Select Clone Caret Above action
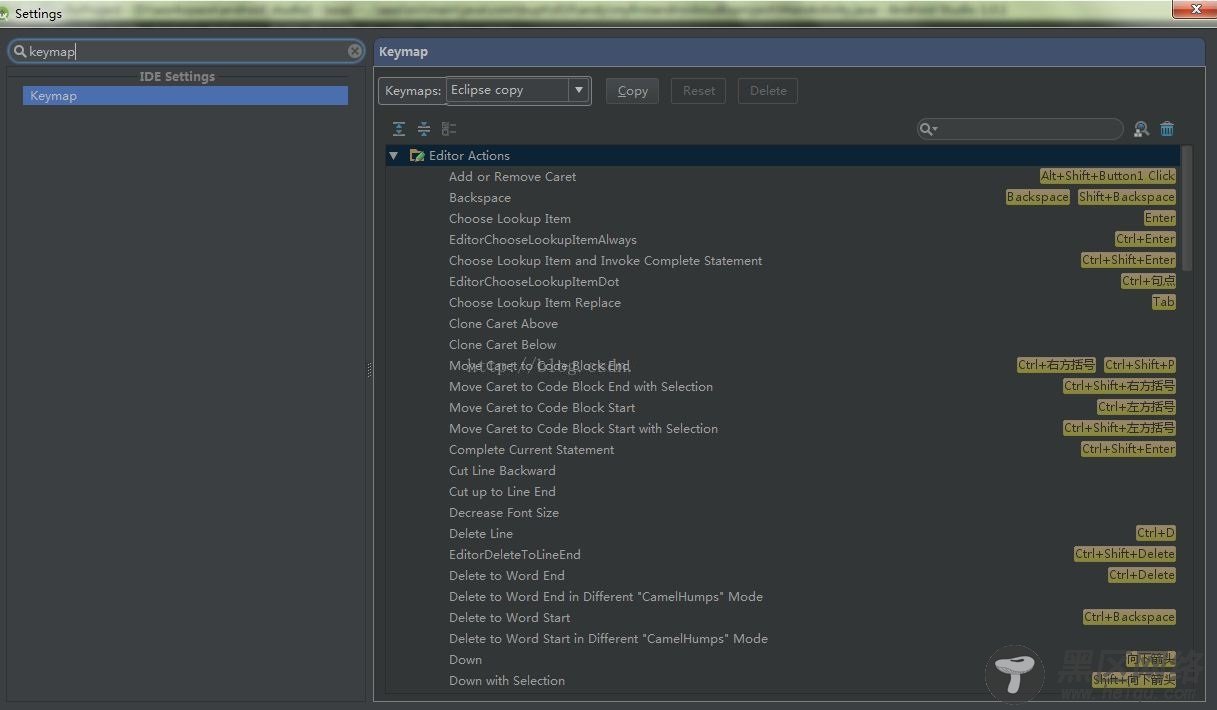The width and height of the screenshot is (1217, 710). point(503,324)
